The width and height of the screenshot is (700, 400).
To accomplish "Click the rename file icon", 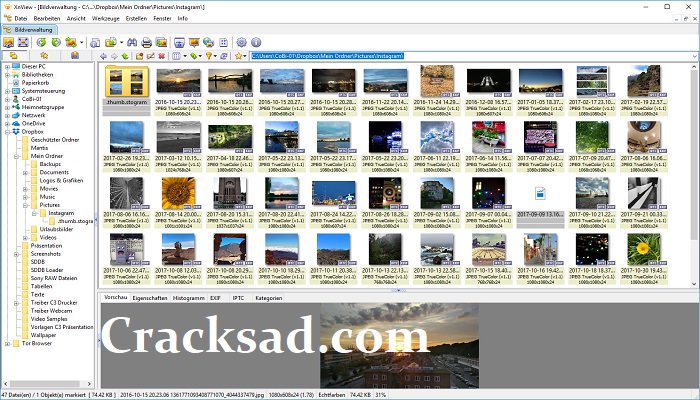I will coord(150,56).
